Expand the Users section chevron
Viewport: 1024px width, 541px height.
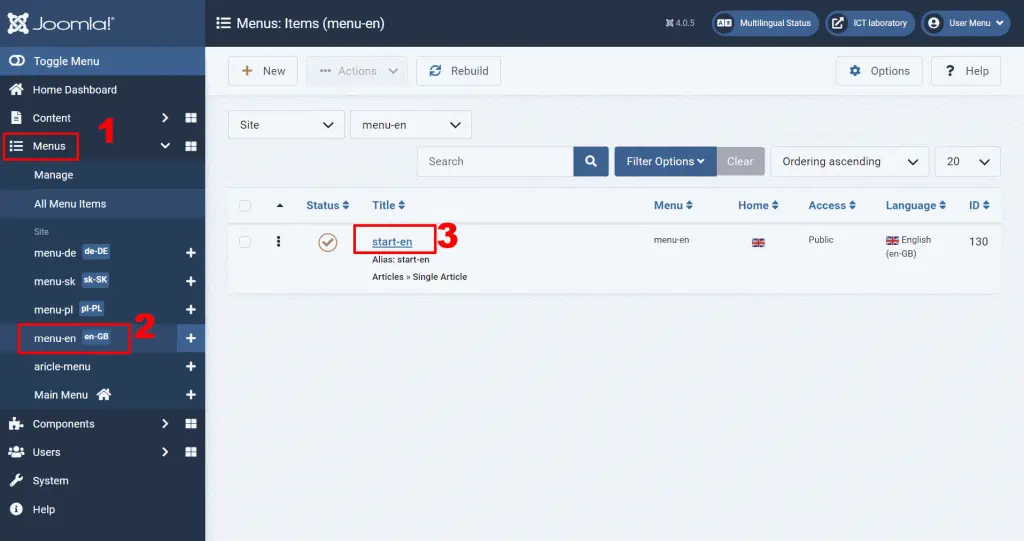tap(165, 452)
